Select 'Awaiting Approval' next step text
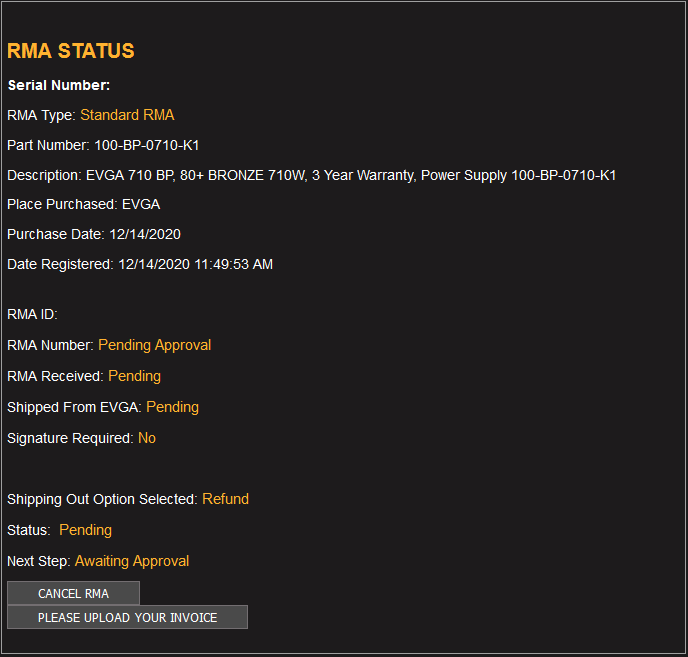Image resolution: width=688 pixels, height=657 pixels. point(132,561)
